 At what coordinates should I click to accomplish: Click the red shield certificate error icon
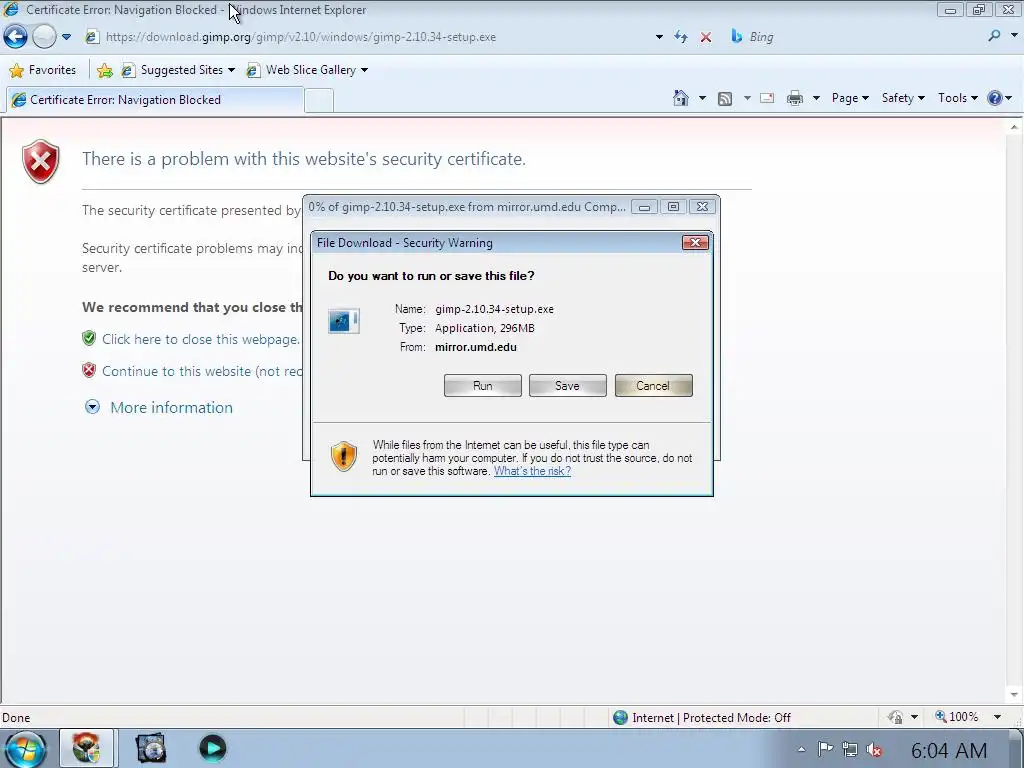[40, 161]
